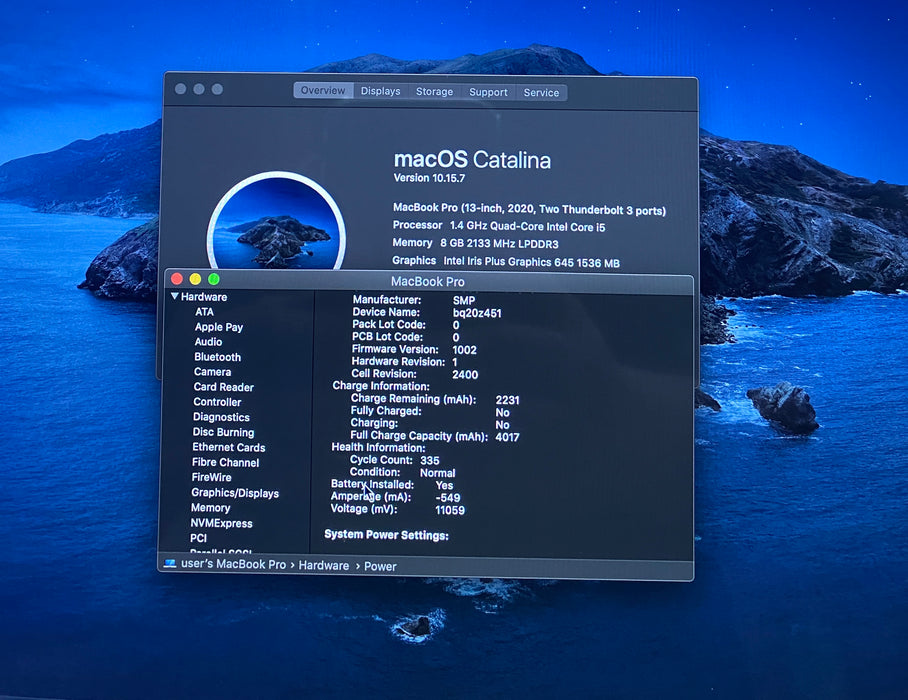Select FireWire in sidebar

(x=211, y=478)
